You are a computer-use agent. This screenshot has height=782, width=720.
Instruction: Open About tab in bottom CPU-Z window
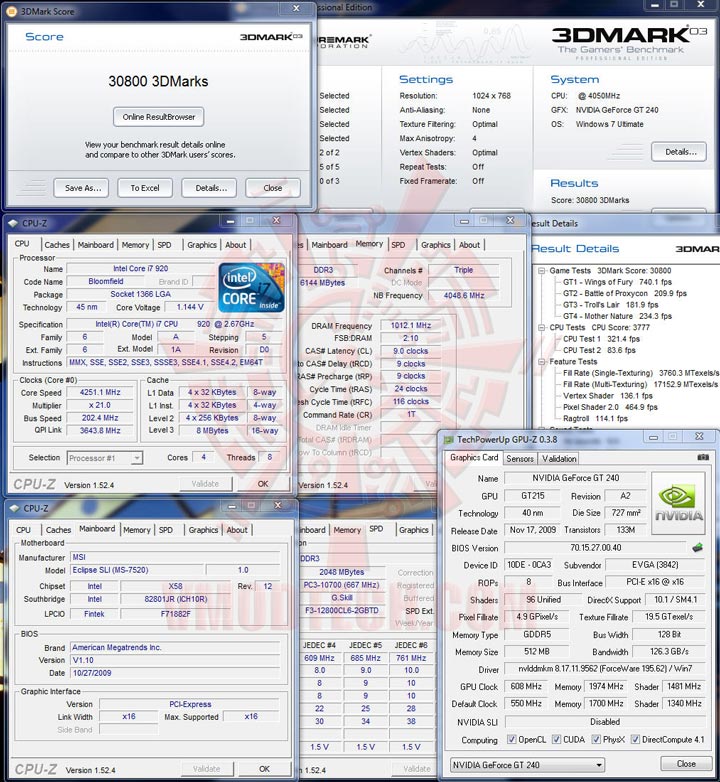(x=237, y=530)
